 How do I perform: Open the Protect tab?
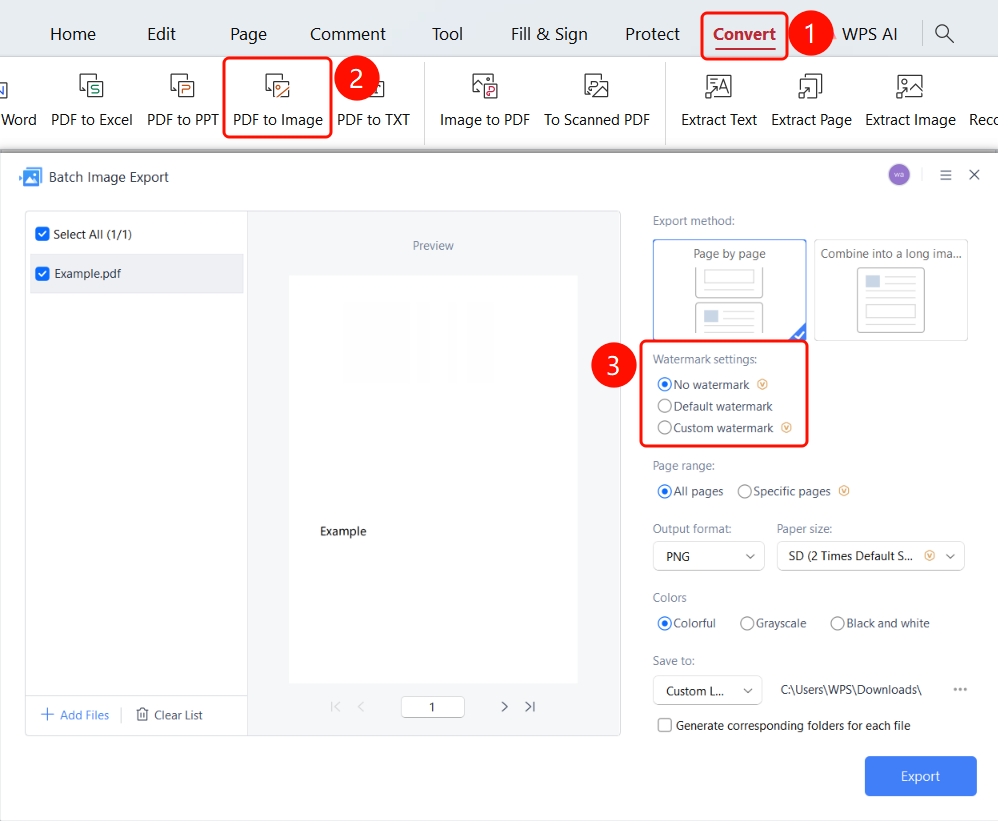(x=652, y=34)
